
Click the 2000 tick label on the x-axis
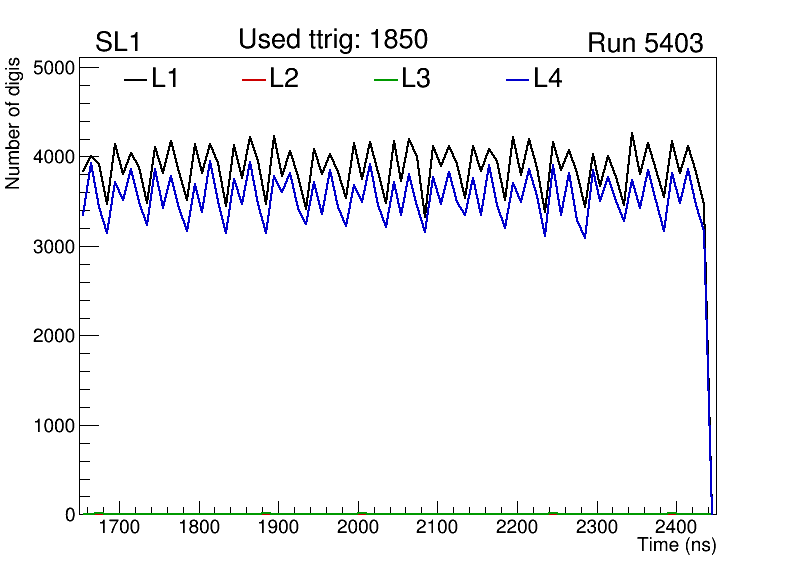(358, 527)
